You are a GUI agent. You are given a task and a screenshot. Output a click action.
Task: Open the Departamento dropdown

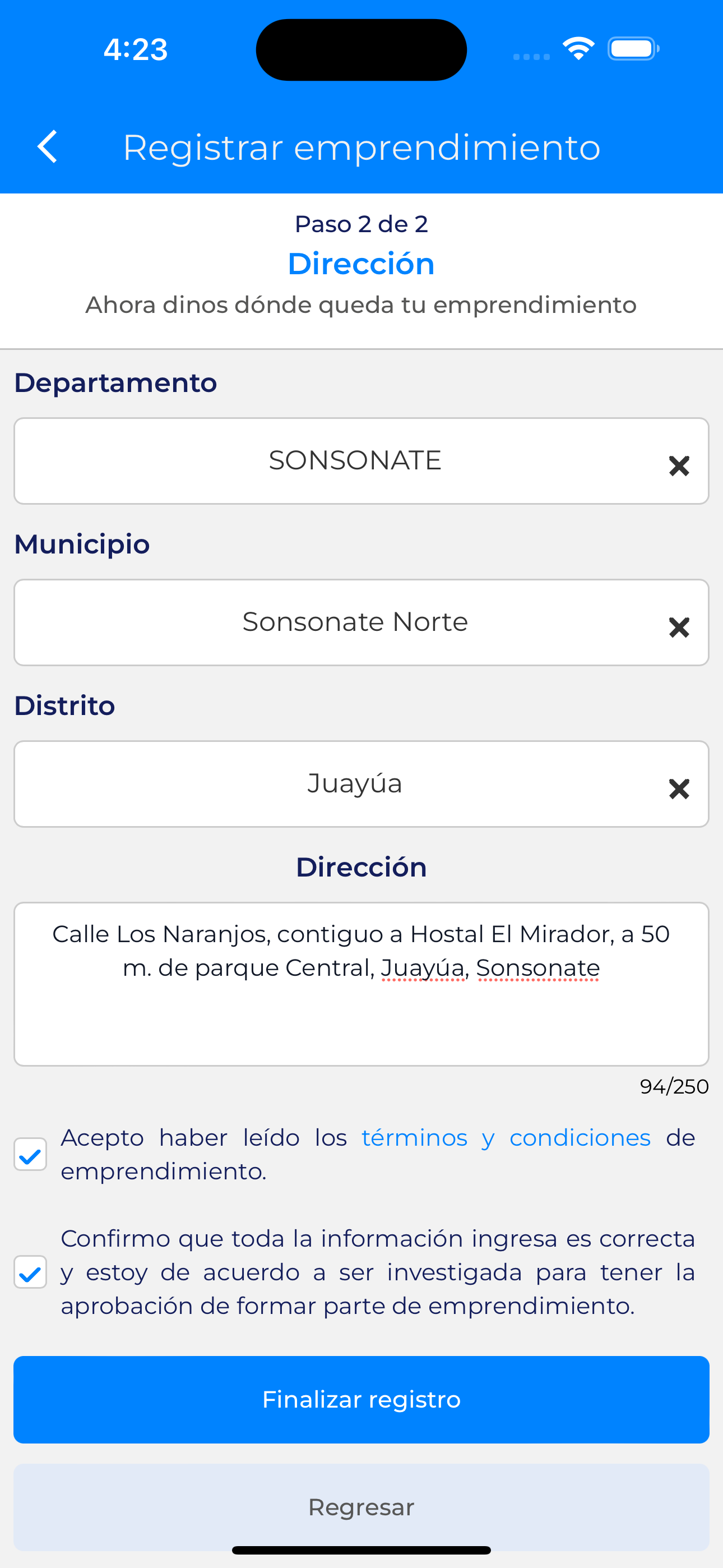(x=354, y=461)
